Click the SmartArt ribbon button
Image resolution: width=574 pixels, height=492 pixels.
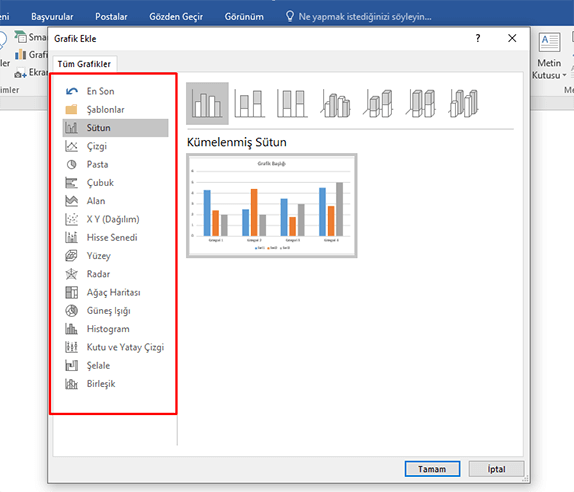point(31,37)
